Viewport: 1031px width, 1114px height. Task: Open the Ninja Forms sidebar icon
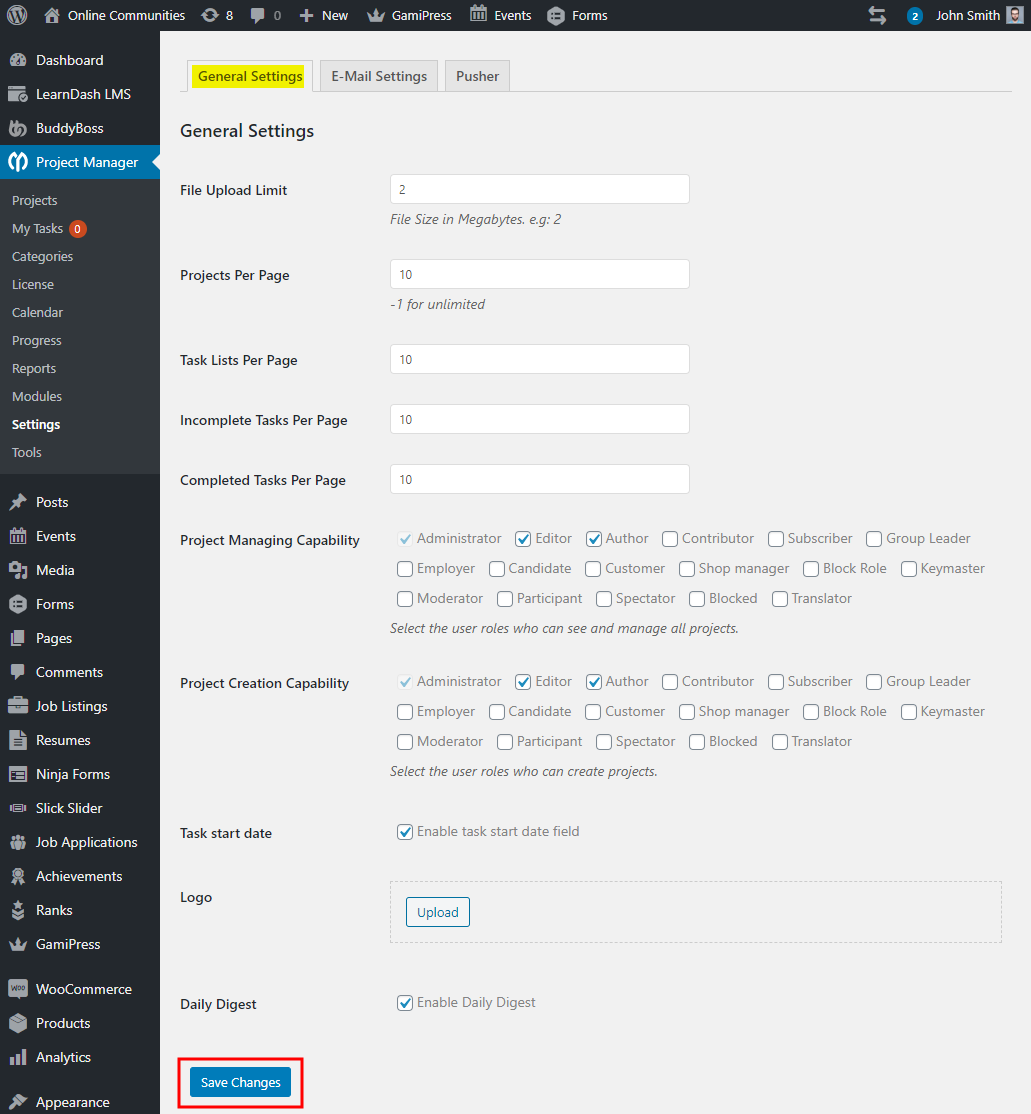click(18, 774)
